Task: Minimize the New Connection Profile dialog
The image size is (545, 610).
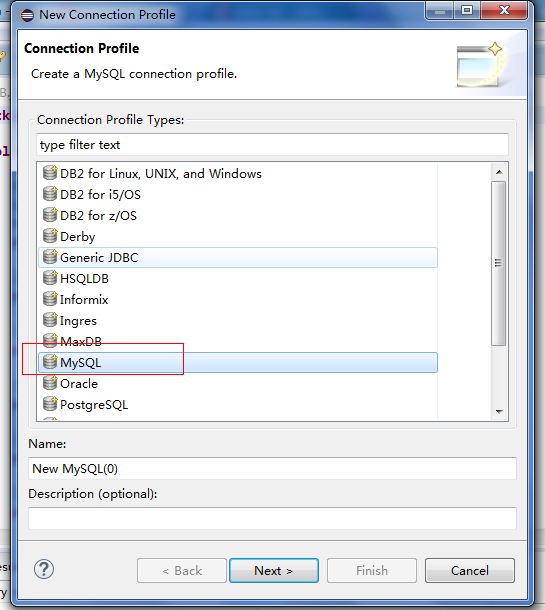Action: tap(440, 11)
